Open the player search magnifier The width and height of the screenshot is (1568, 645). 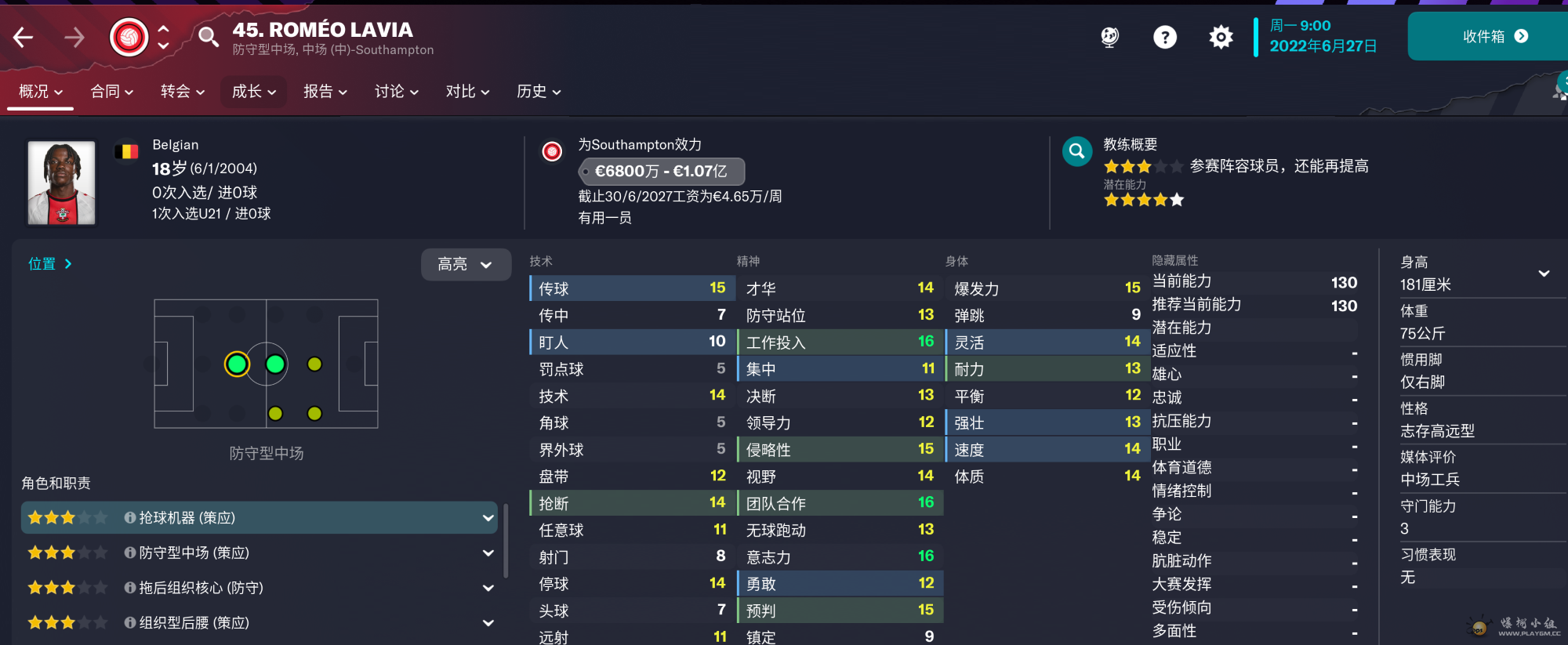click(x=208, y=37)
